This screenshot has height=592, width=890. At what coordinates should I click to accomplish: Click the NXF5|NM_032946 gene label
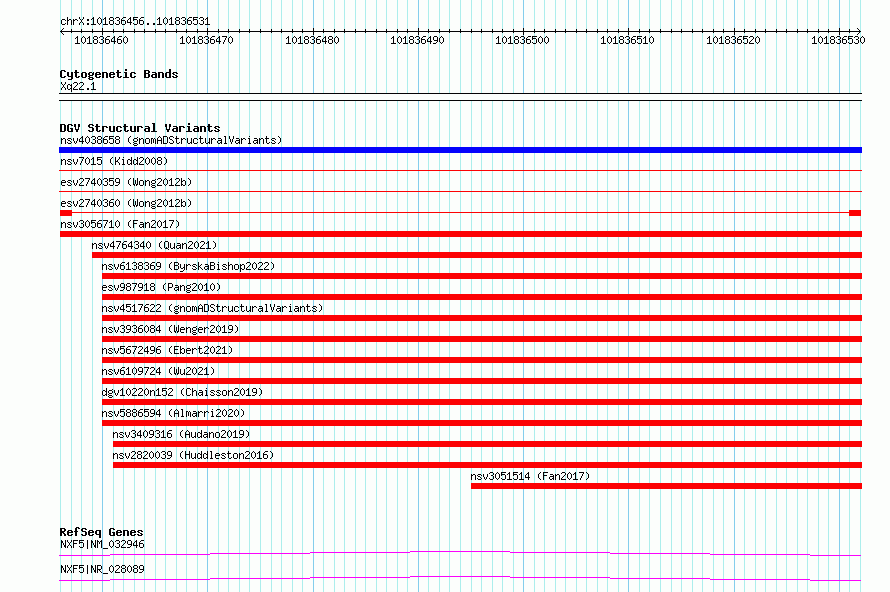click(x=102, y=544)
